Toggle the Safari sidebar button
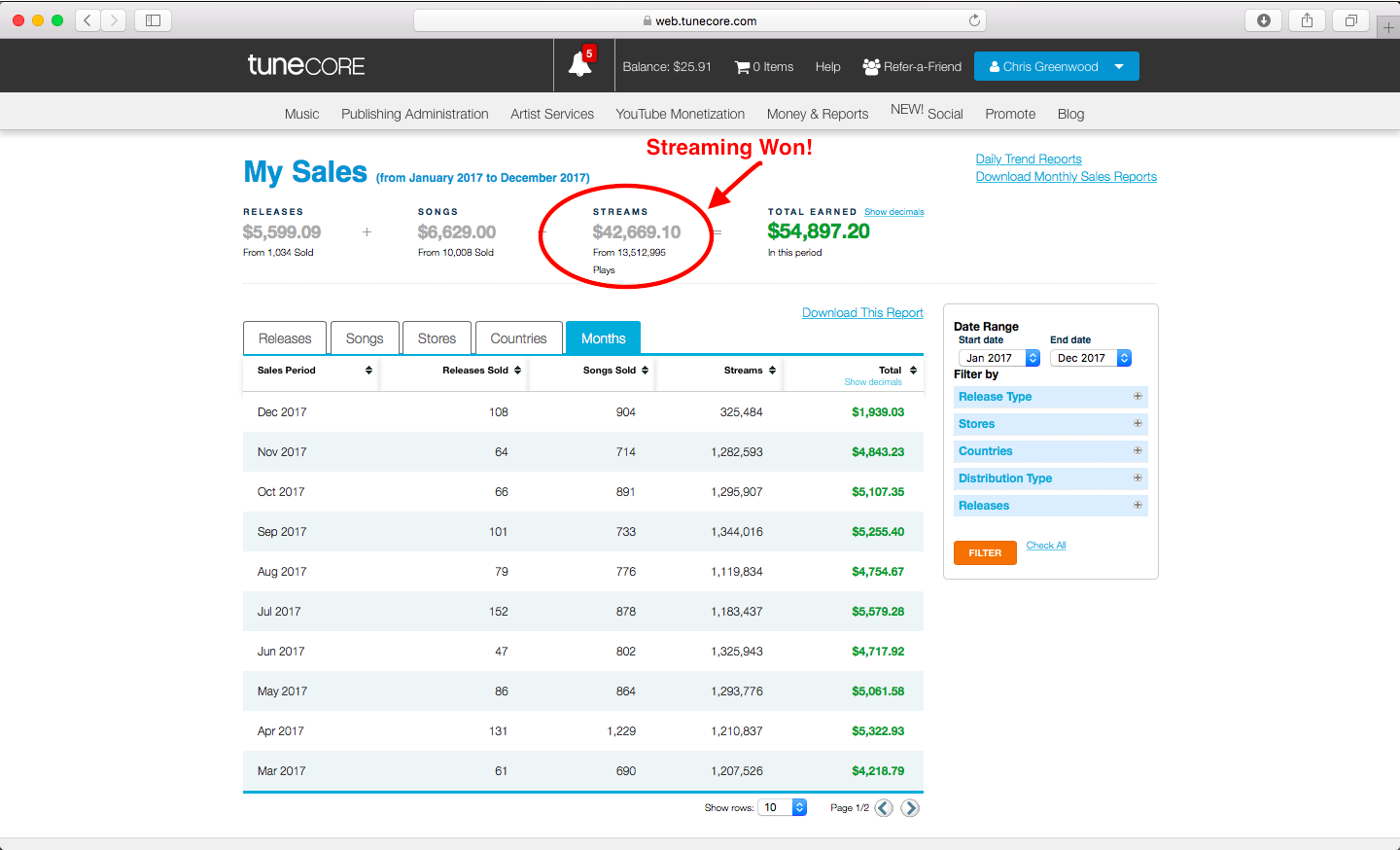This screenshot has width=1400, height=850. coord(153,20)
